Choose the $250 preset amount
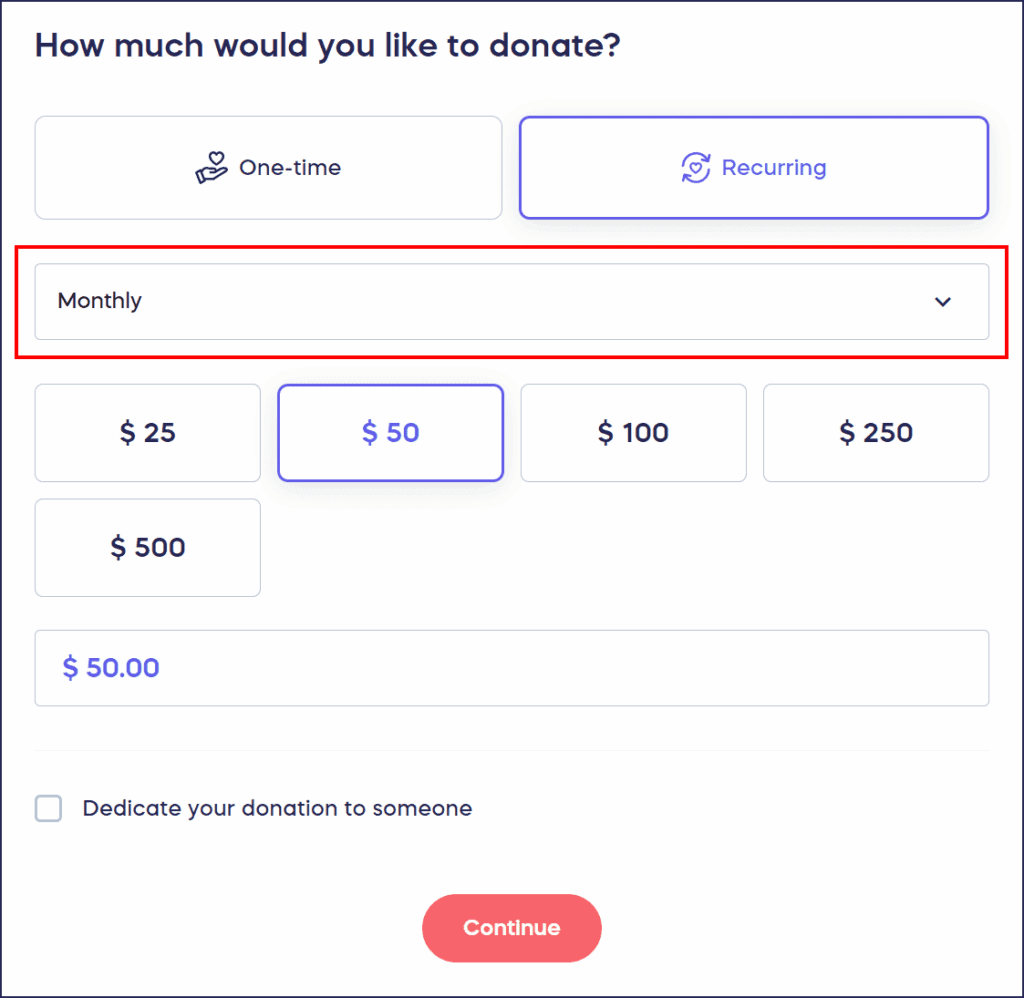The image size is (1024, 998). pyautogui.click(x=876, y=433)
